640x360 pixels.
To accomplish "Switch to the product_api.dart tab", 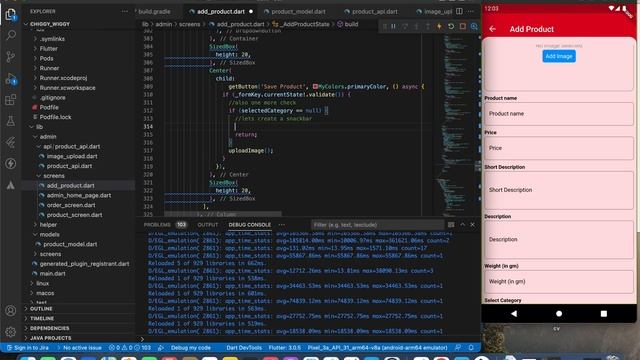I will click(375, 11).
